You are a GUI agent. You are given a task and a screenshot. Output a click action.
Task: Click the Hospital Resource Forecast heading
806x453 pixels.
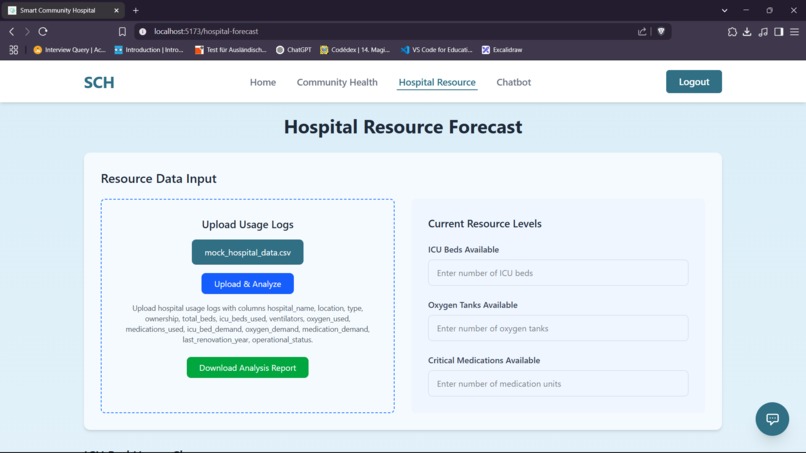tap(403, 127)
